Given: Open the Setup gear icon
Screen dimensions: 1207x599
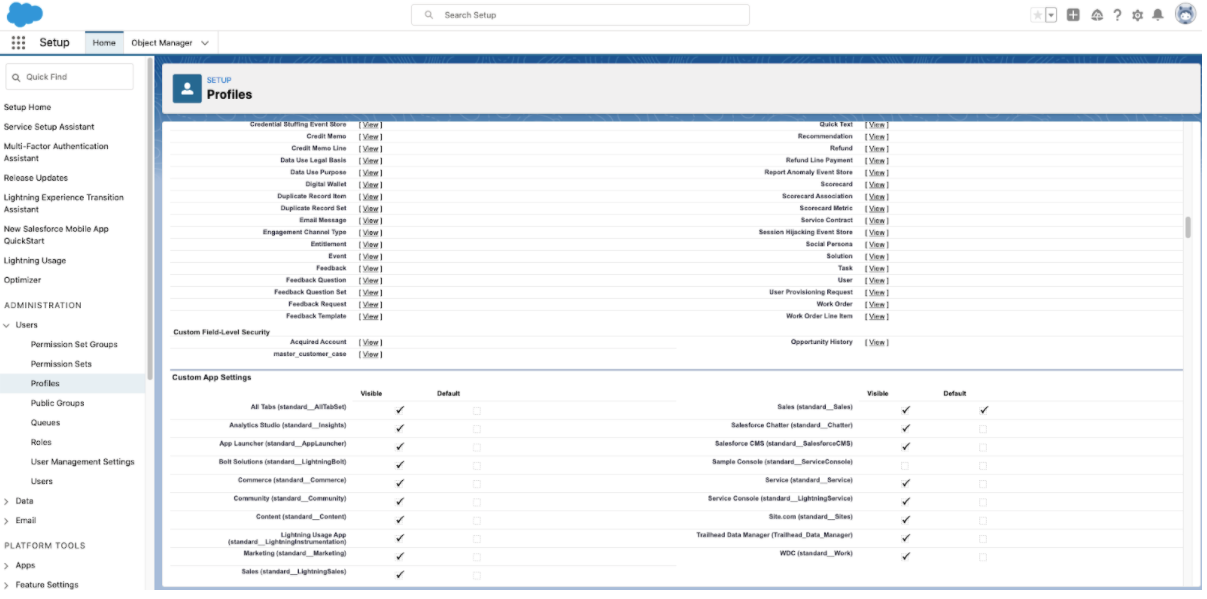Looking at the screenshot, I should [1137, 15].
